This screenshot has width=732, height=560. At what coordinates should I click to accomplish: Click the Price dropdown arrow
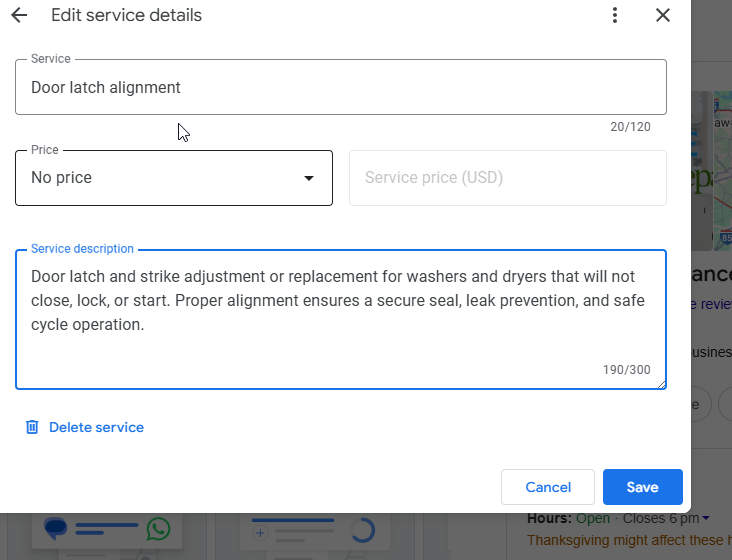pos(309,178)
